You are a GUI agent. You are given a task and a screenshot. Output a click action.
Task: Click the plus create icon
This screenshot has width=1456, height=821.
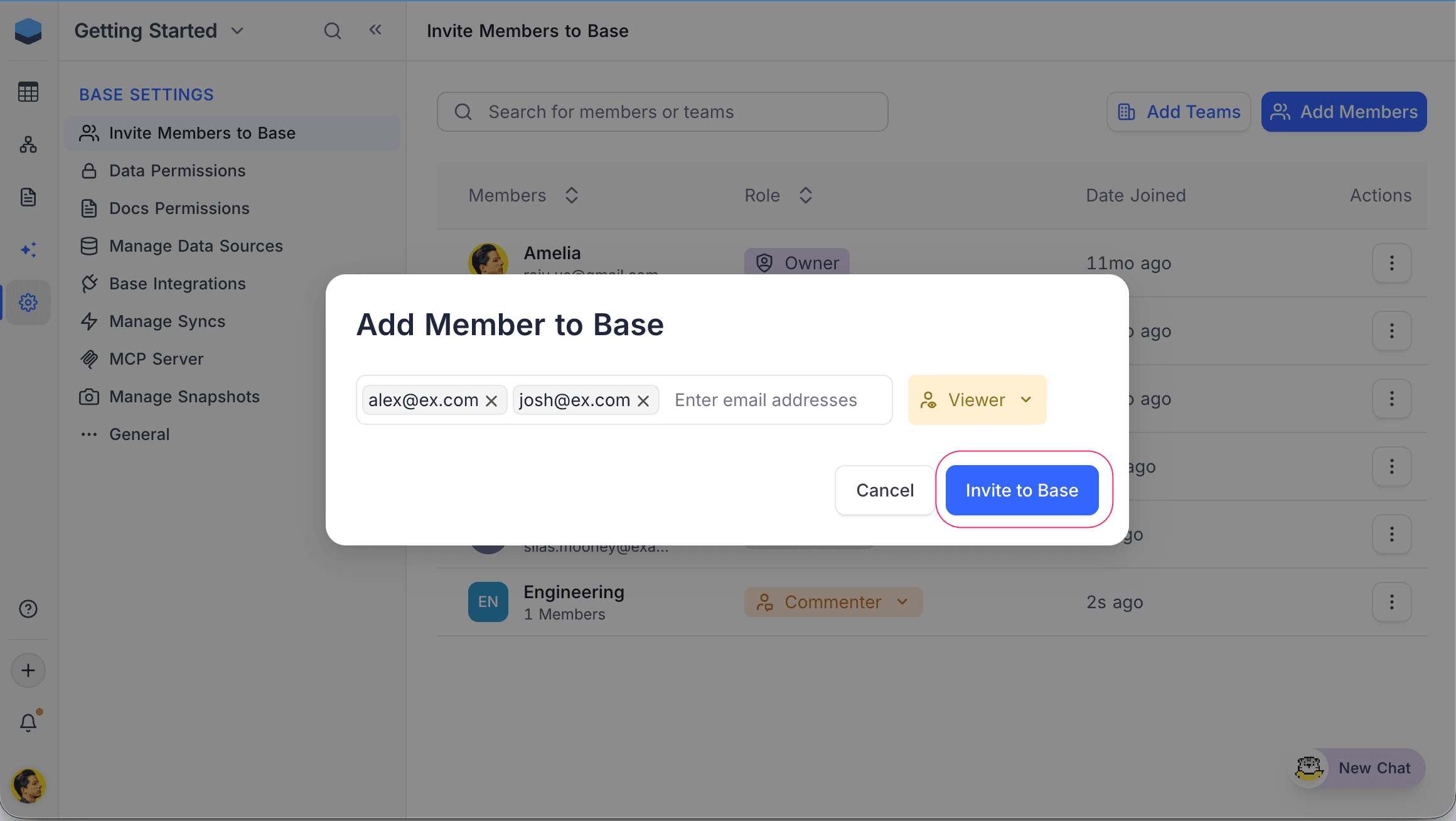click(28, 670)
